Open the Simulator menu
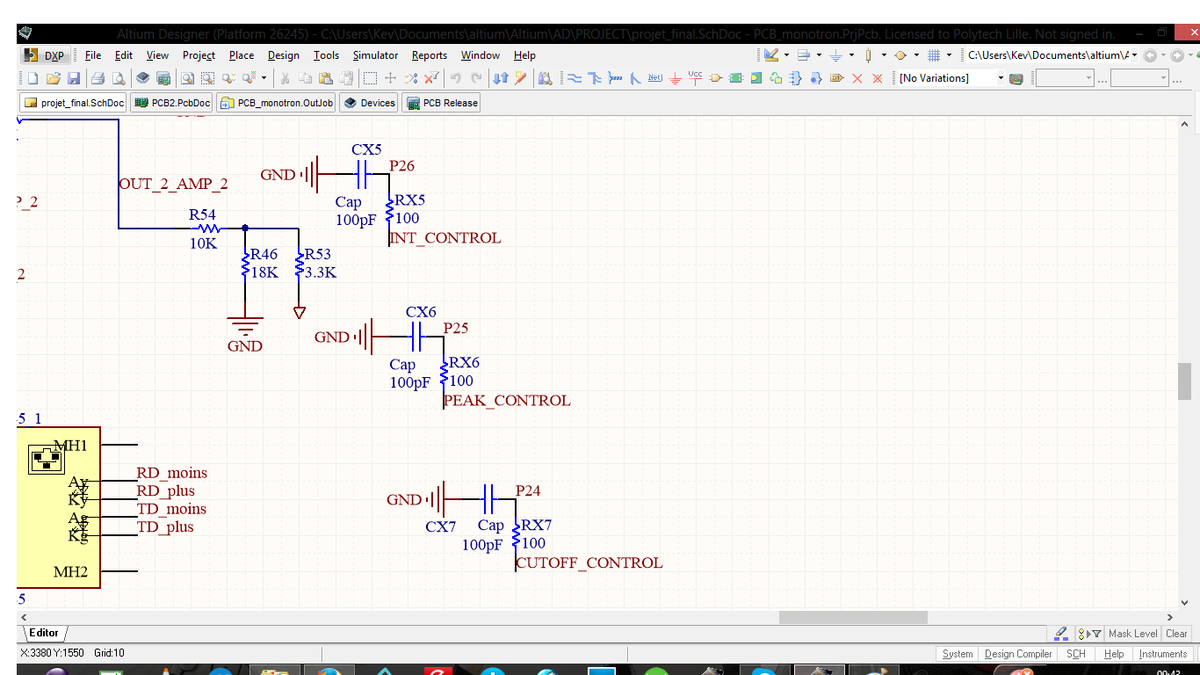Screen dimensions: 1200x675 375,55
